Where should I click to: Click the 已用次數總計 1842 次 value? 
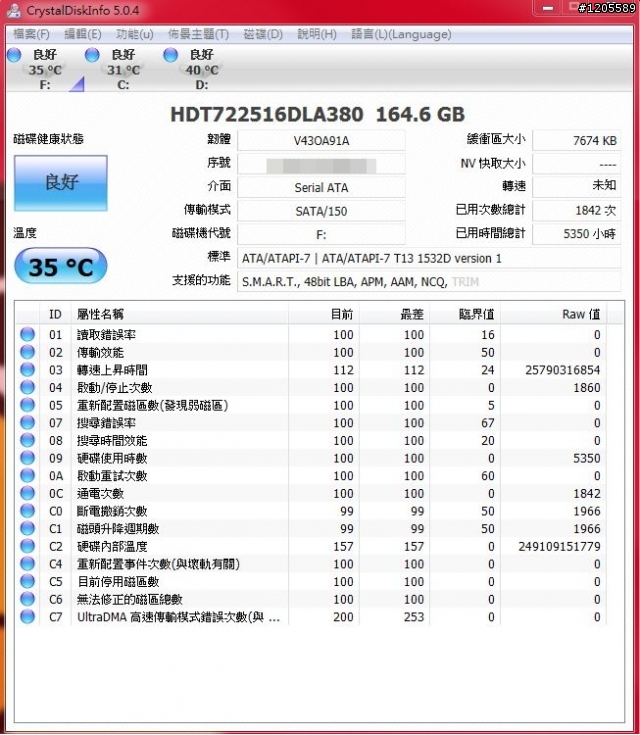[x=577, y=210]
